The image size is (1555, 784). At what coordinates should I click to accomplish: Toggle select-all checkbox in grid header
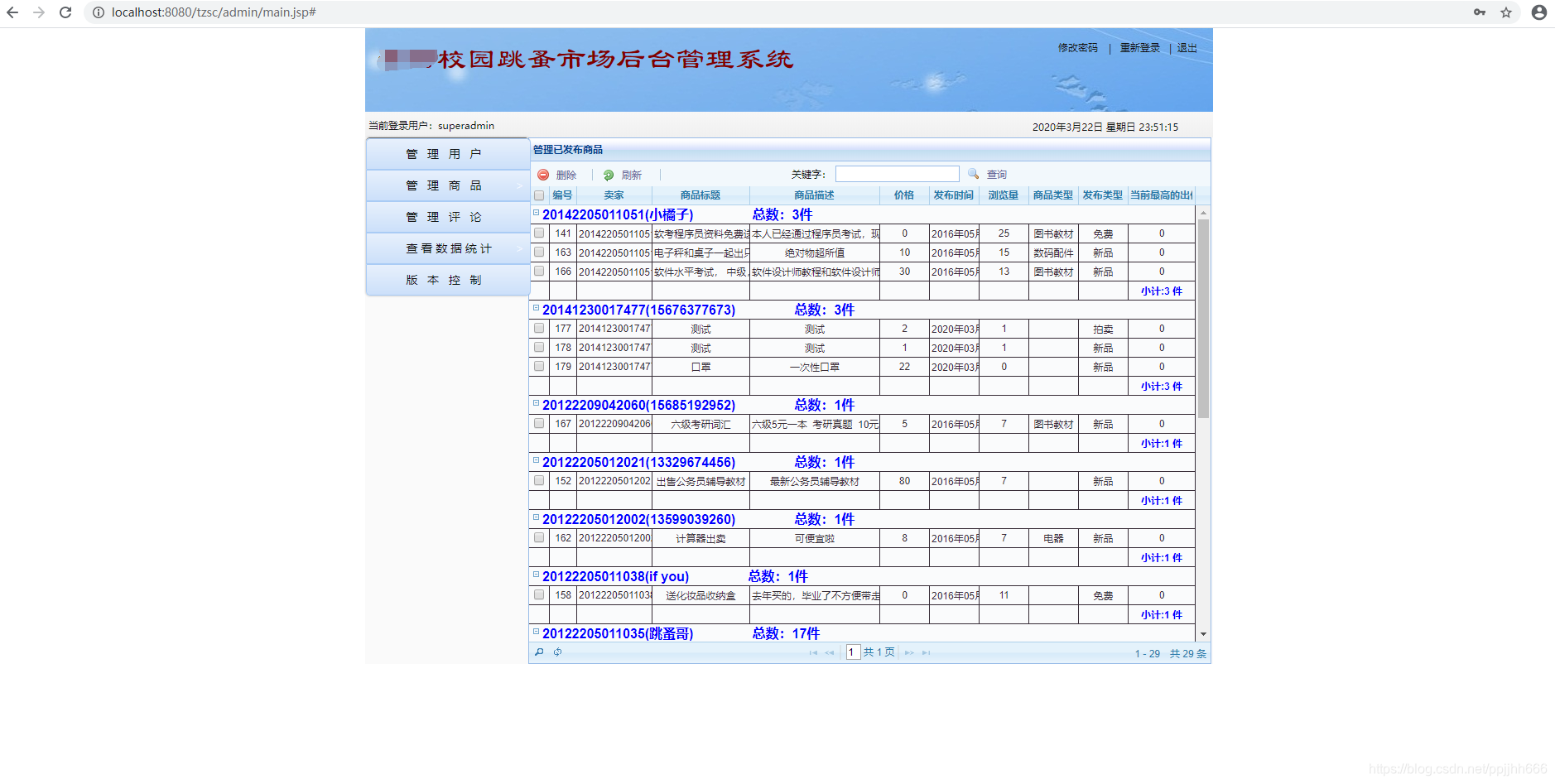pyautogui.click(x=539, y=196)
